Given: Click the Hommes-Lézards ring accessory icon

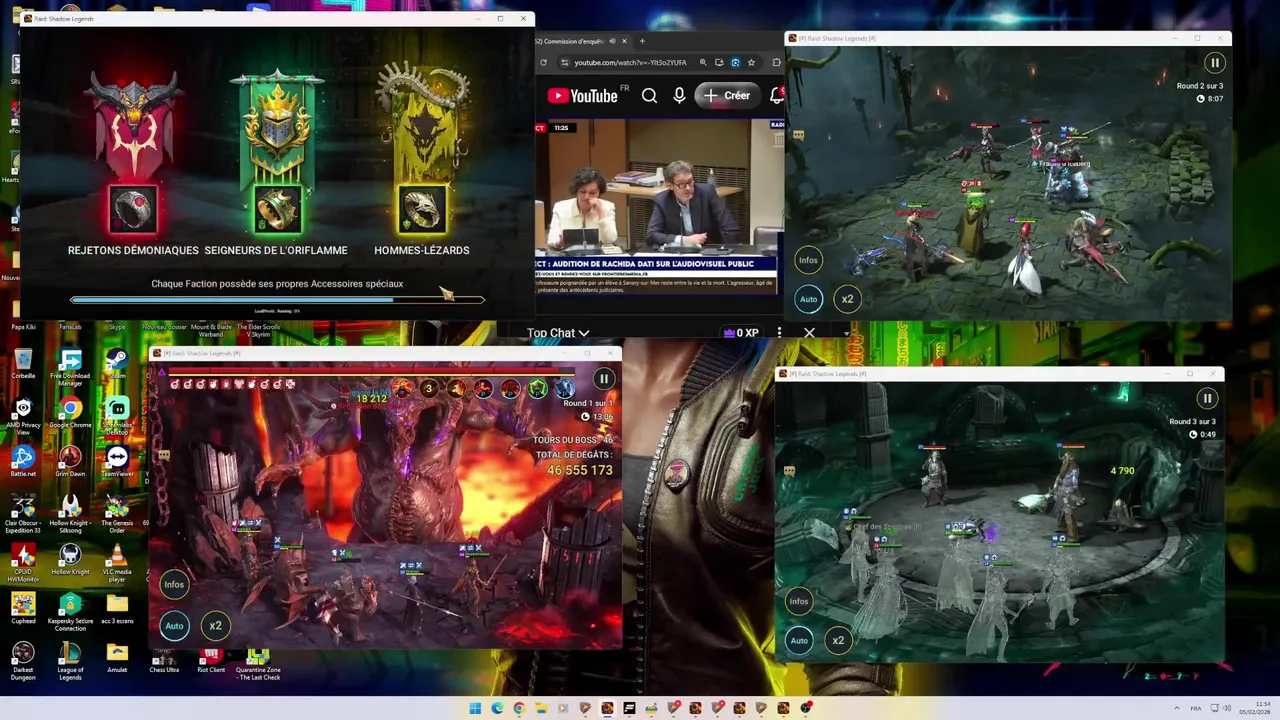Looking at the screenshot, I should (421, 210).
